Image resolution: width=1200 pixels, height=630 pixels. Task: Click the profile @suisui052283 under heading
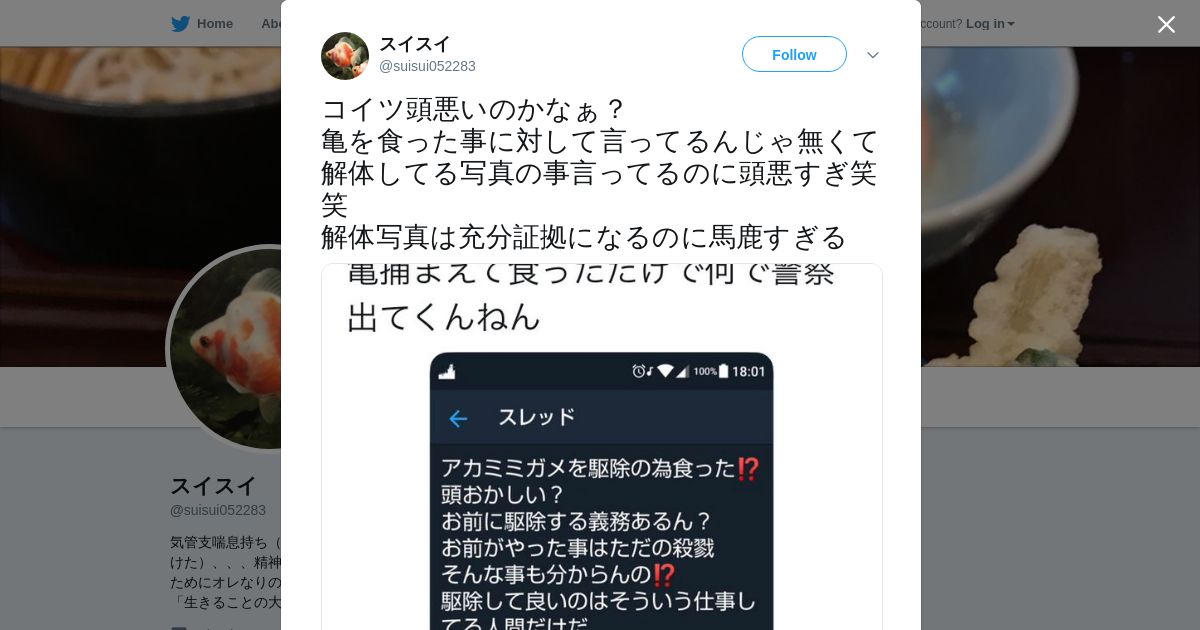point(218,510)
